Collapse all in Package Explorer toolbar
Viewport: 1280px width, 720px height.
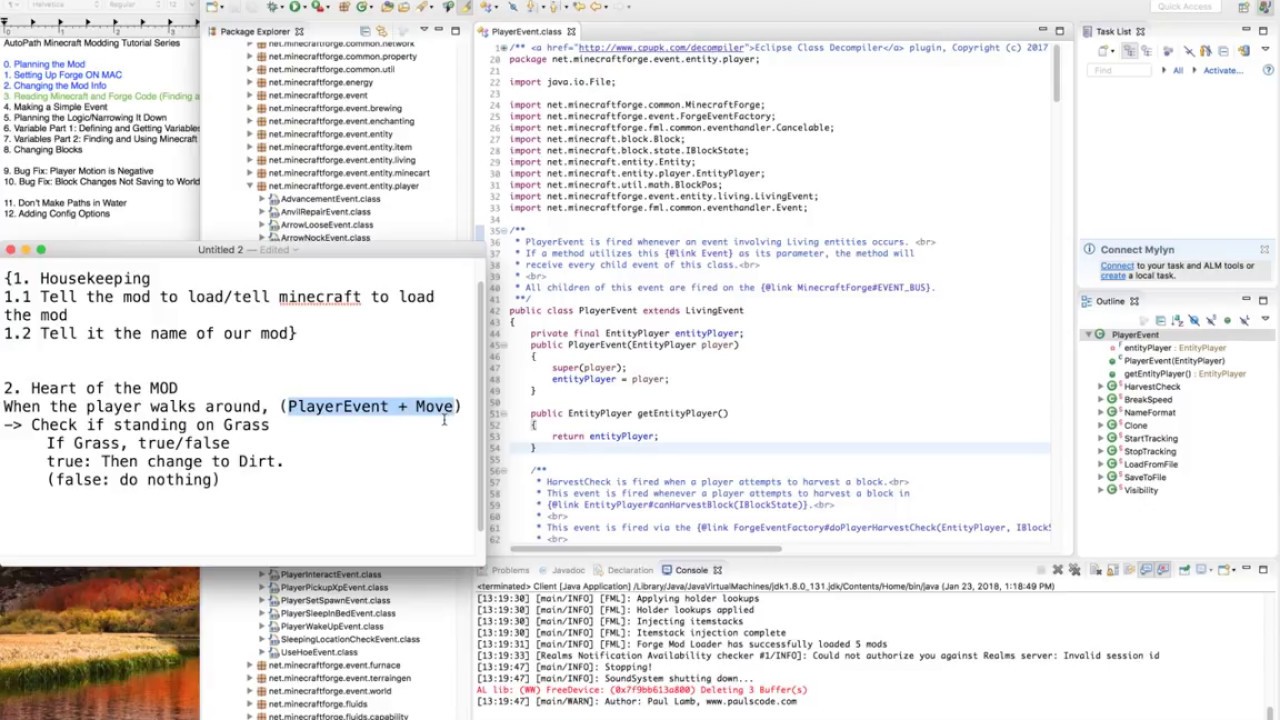(365, 31)
